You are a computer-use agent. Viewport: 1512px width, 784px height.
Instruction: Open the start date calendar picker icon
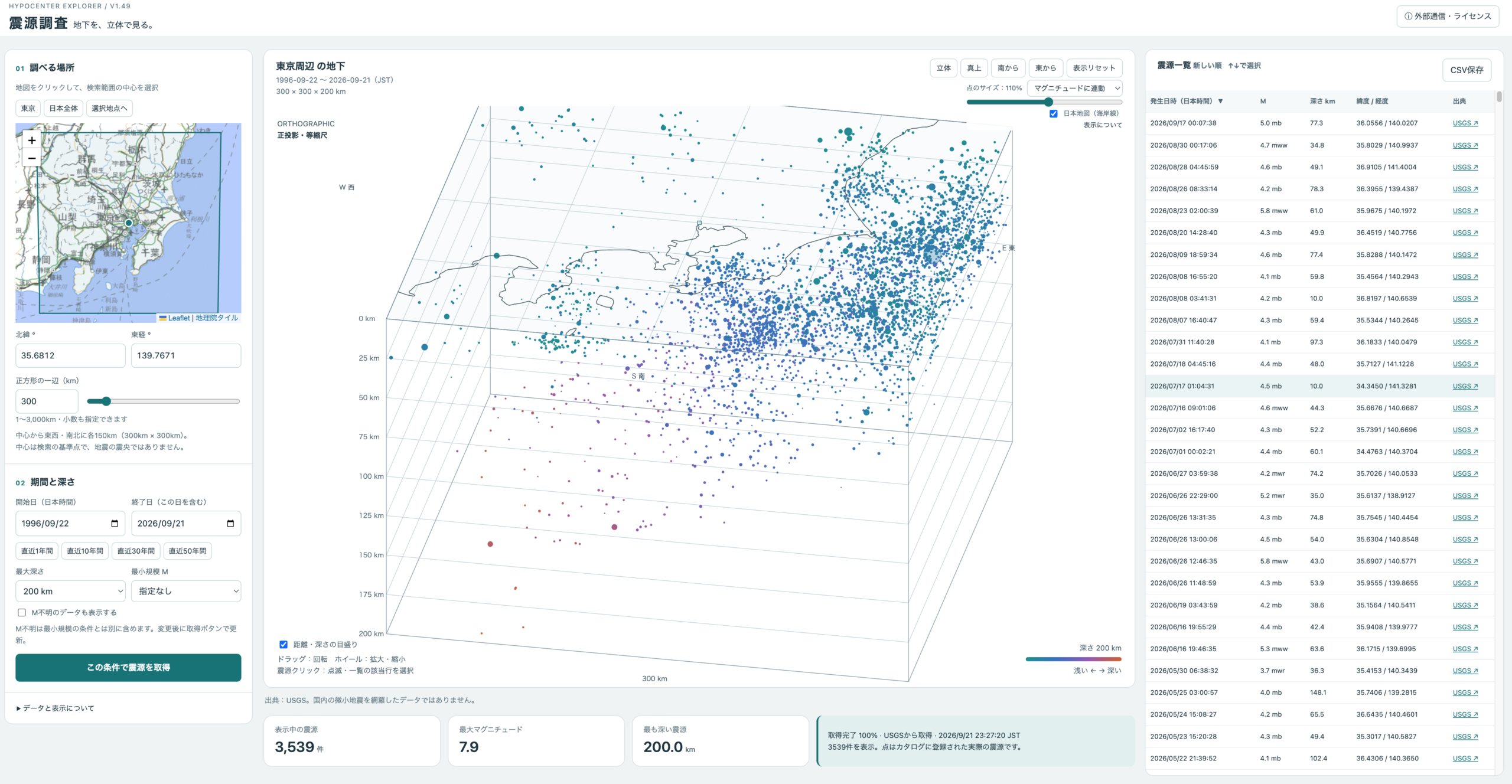(115, 524)
